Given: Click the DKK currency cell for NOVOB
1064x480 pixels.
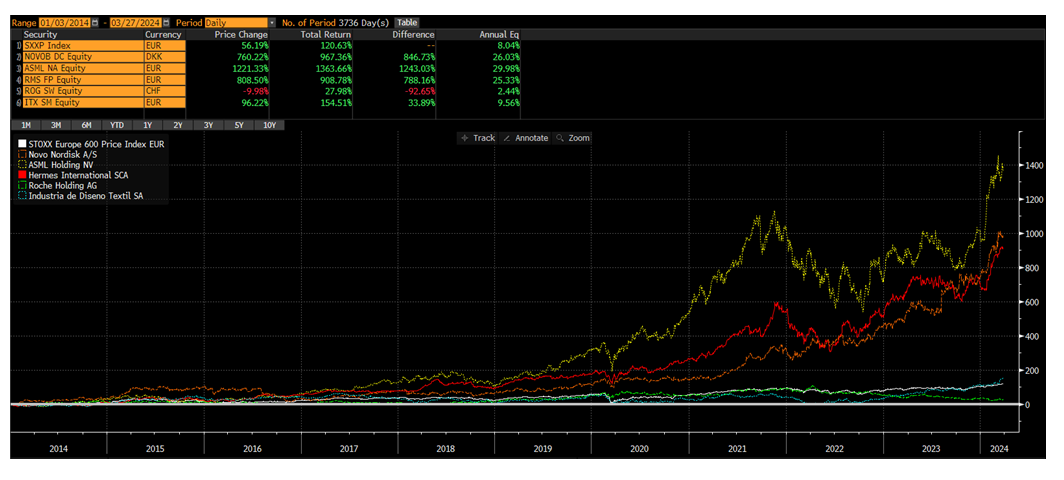Looking at the screenshot, I should coord(163,57).
